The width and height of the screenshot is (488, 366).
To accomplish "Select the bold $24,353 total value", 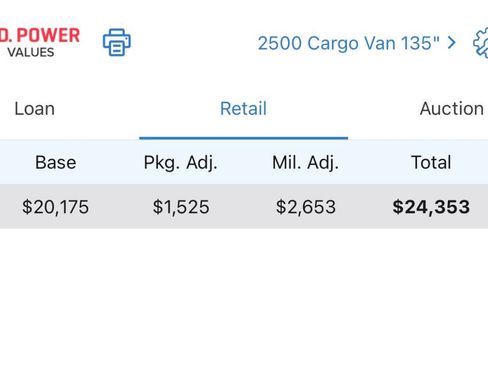I will coord(431,207).
